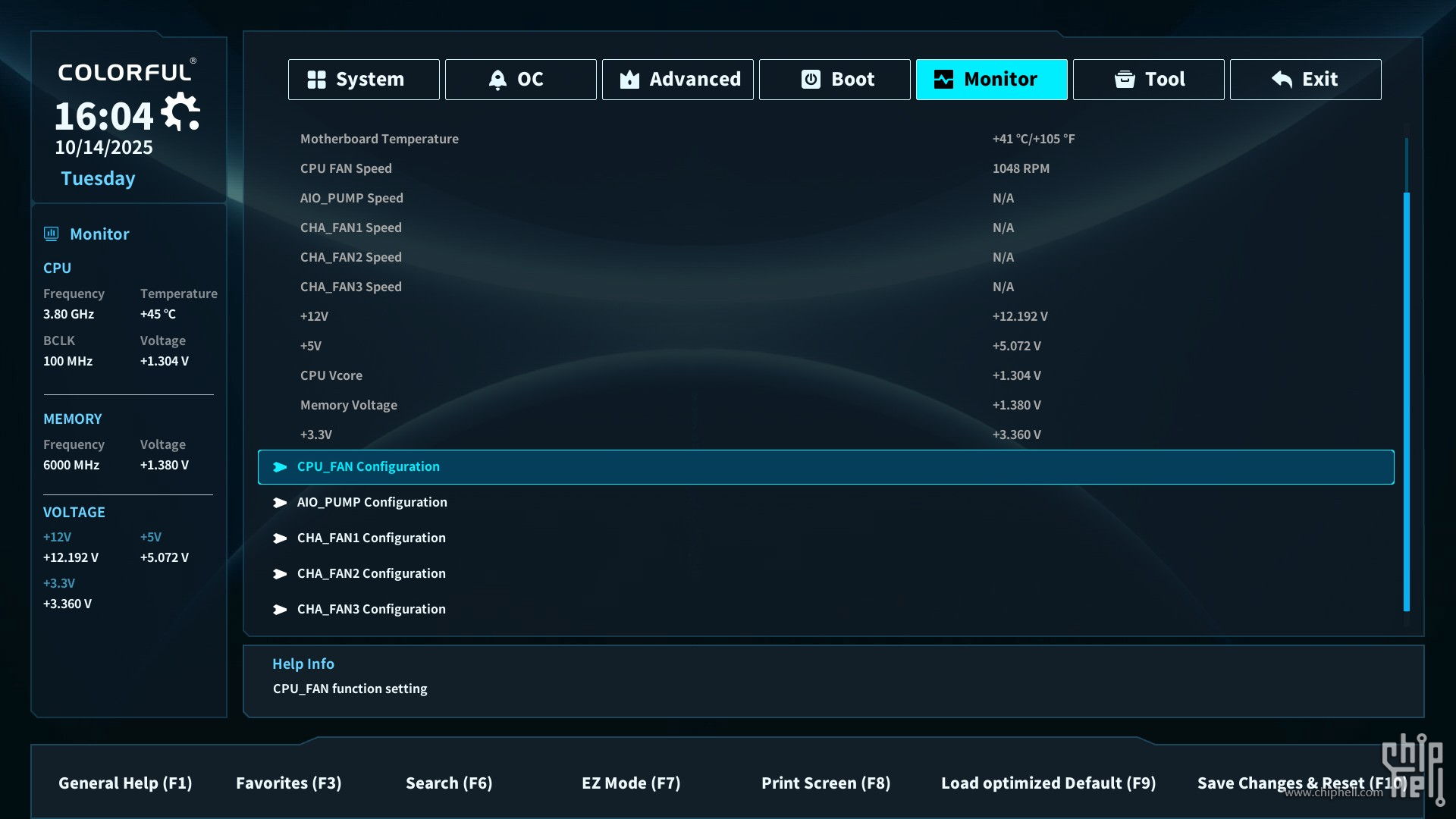The height and width of the screenshot is (819, 1456).
Task: Expand the CPU_FAN Configuration submenu
Action: 368,467
